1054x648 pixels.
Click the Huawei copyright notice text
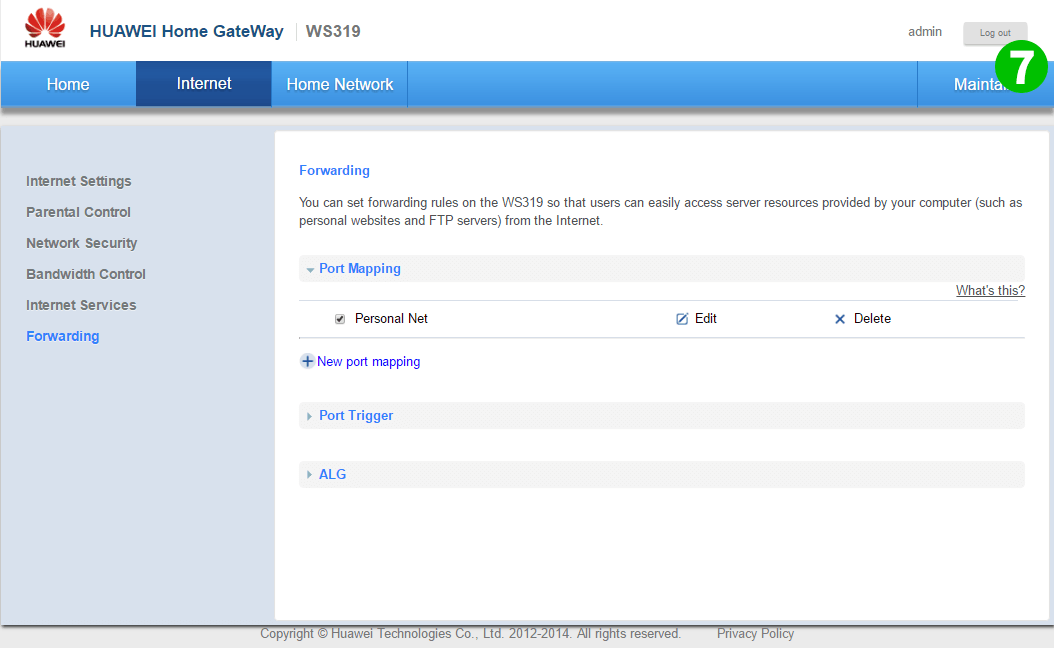(471, 633)
